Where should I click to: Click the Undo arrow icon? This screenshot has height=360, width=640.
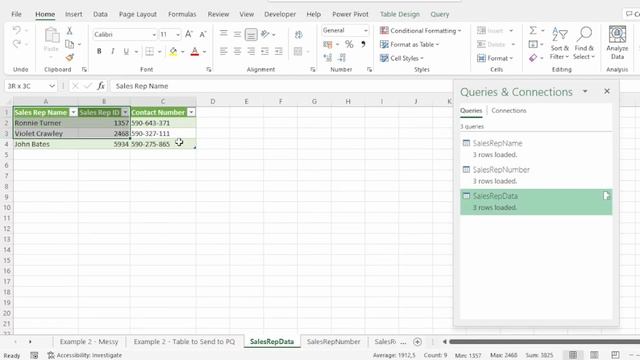(x=16, y=30)
